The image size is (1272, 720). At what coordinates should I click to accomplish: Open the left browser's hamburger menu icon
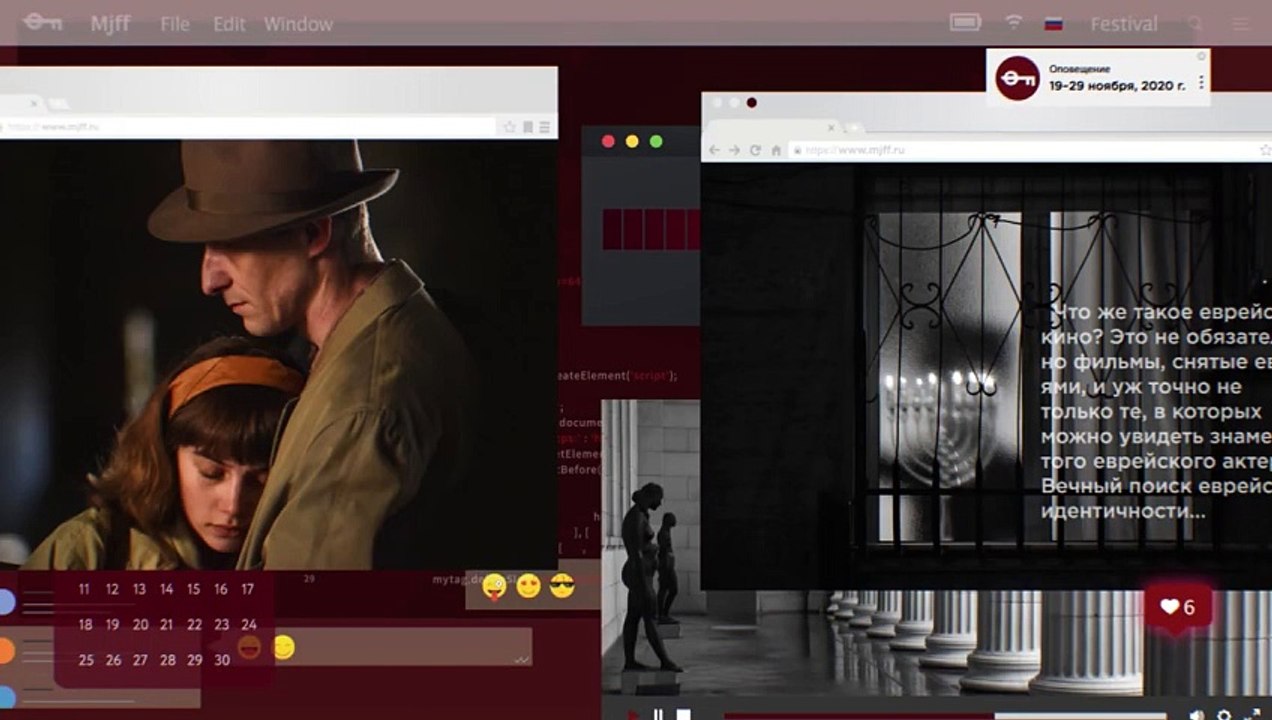(544, 127)
